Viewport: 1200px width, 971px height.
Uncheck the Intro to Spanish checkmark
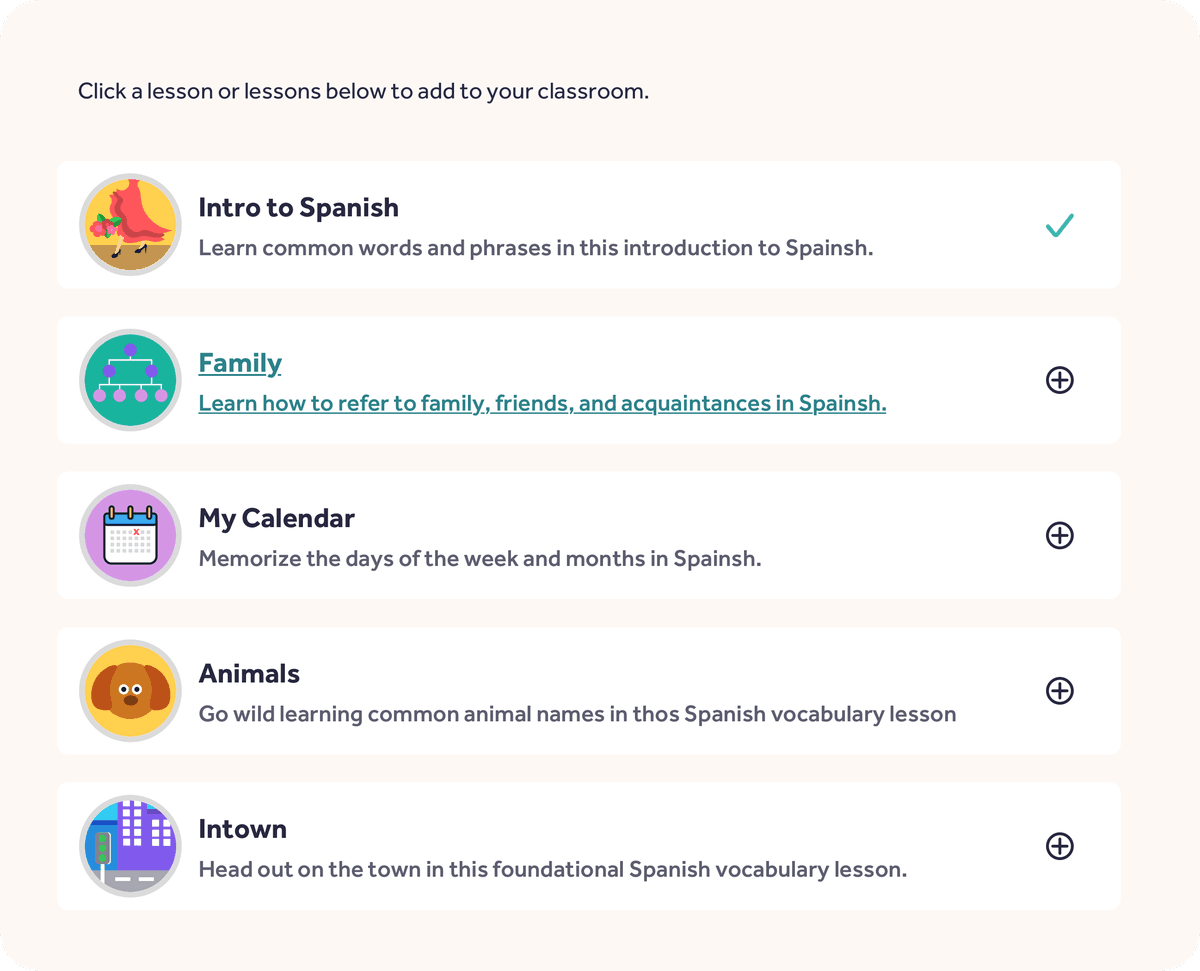(x=1059, y=225)
